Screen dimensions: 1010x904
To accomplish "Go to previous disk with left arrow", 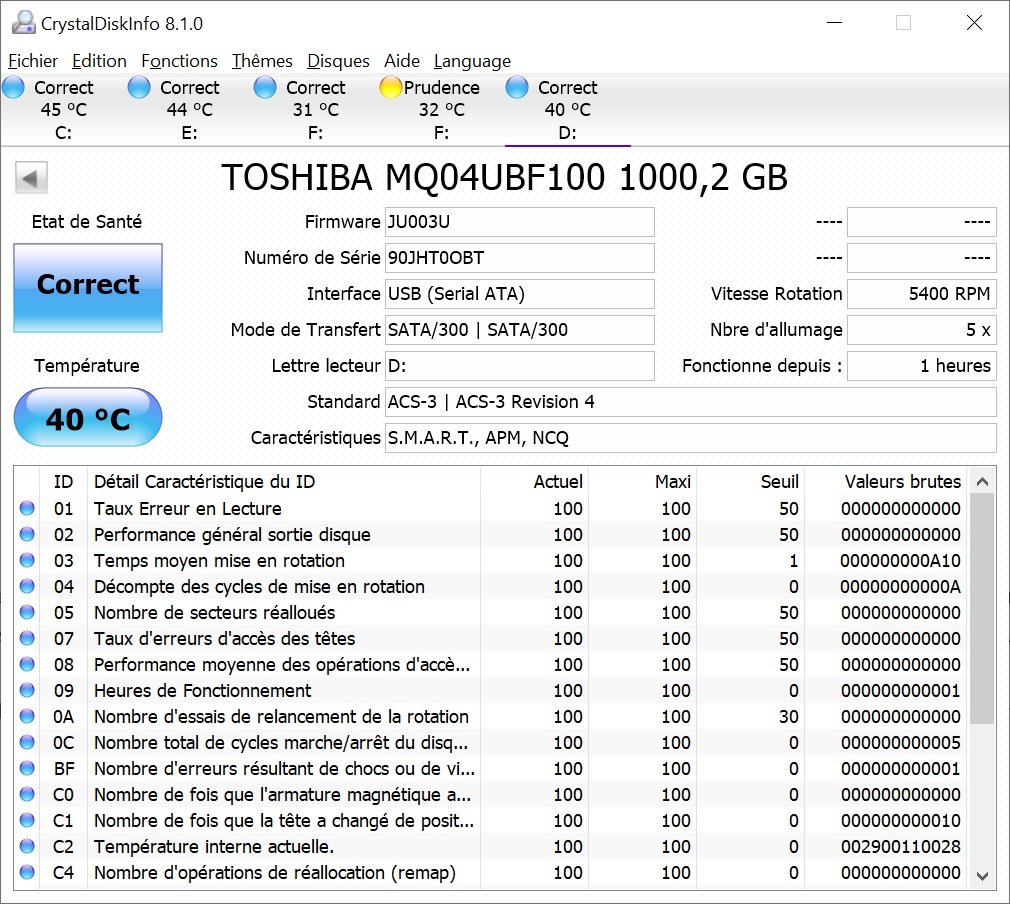I will click(32, 178).
